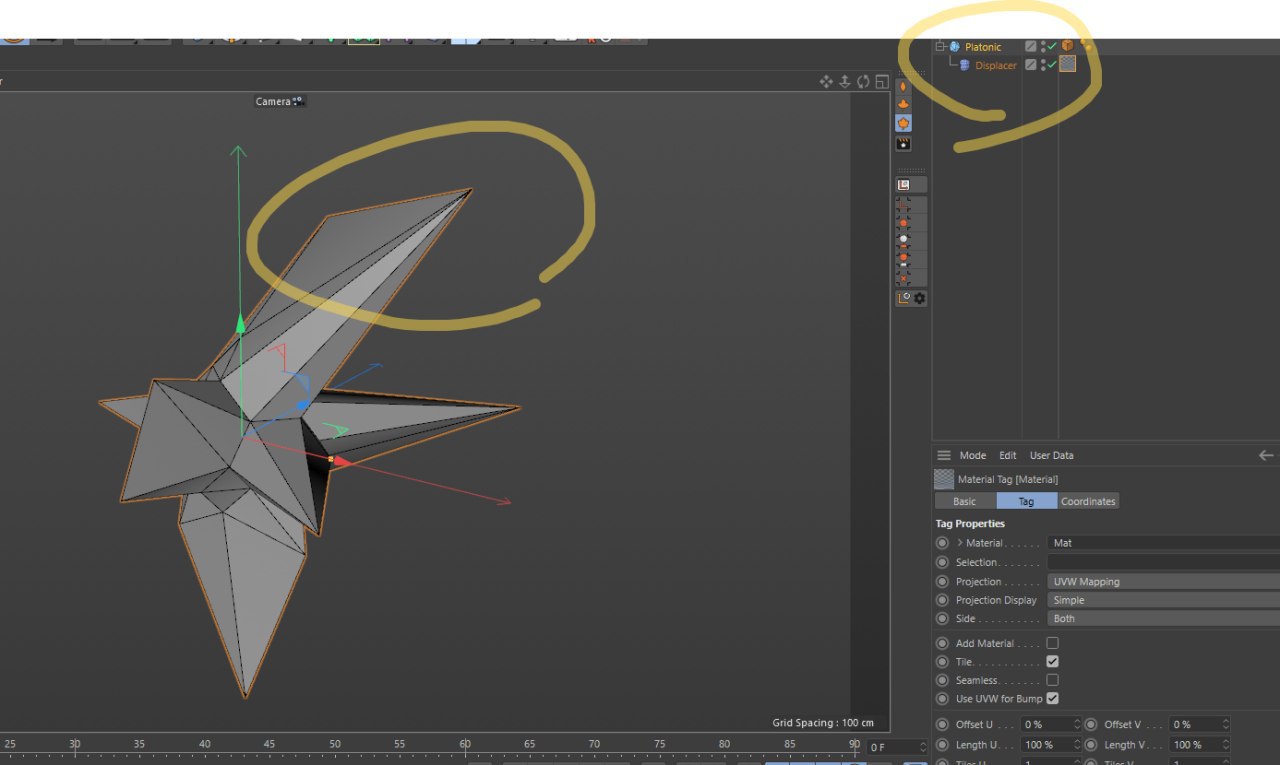Toggle the green enable check on Platonic
Viewport: 1280px width, 765px height.
(1052, 47)
